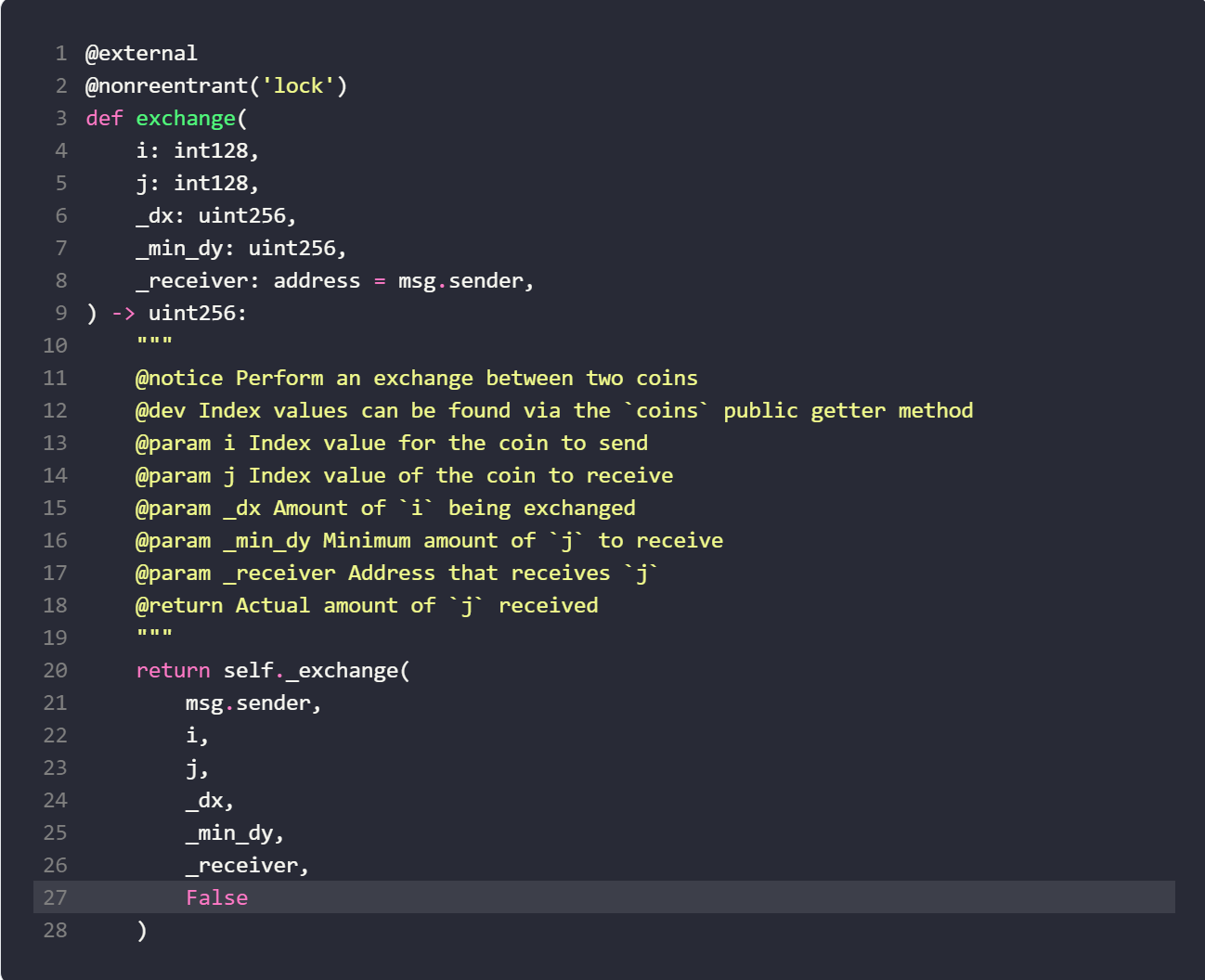Click line number 20 in the gutter
This screenshot has height=980, width=1205.
tap(56, 670)
